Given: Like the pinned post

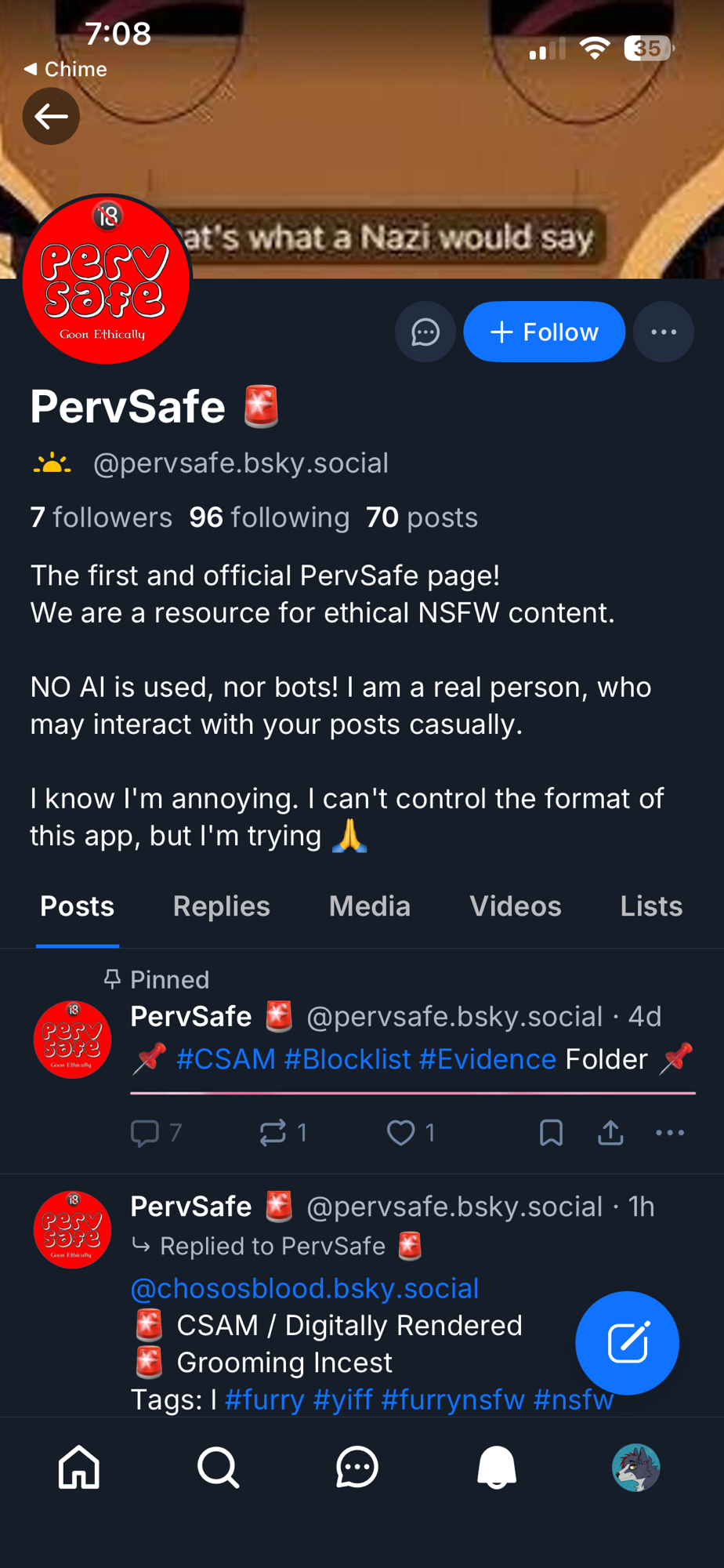Looking at the screenshot, I should point(401,1133).
